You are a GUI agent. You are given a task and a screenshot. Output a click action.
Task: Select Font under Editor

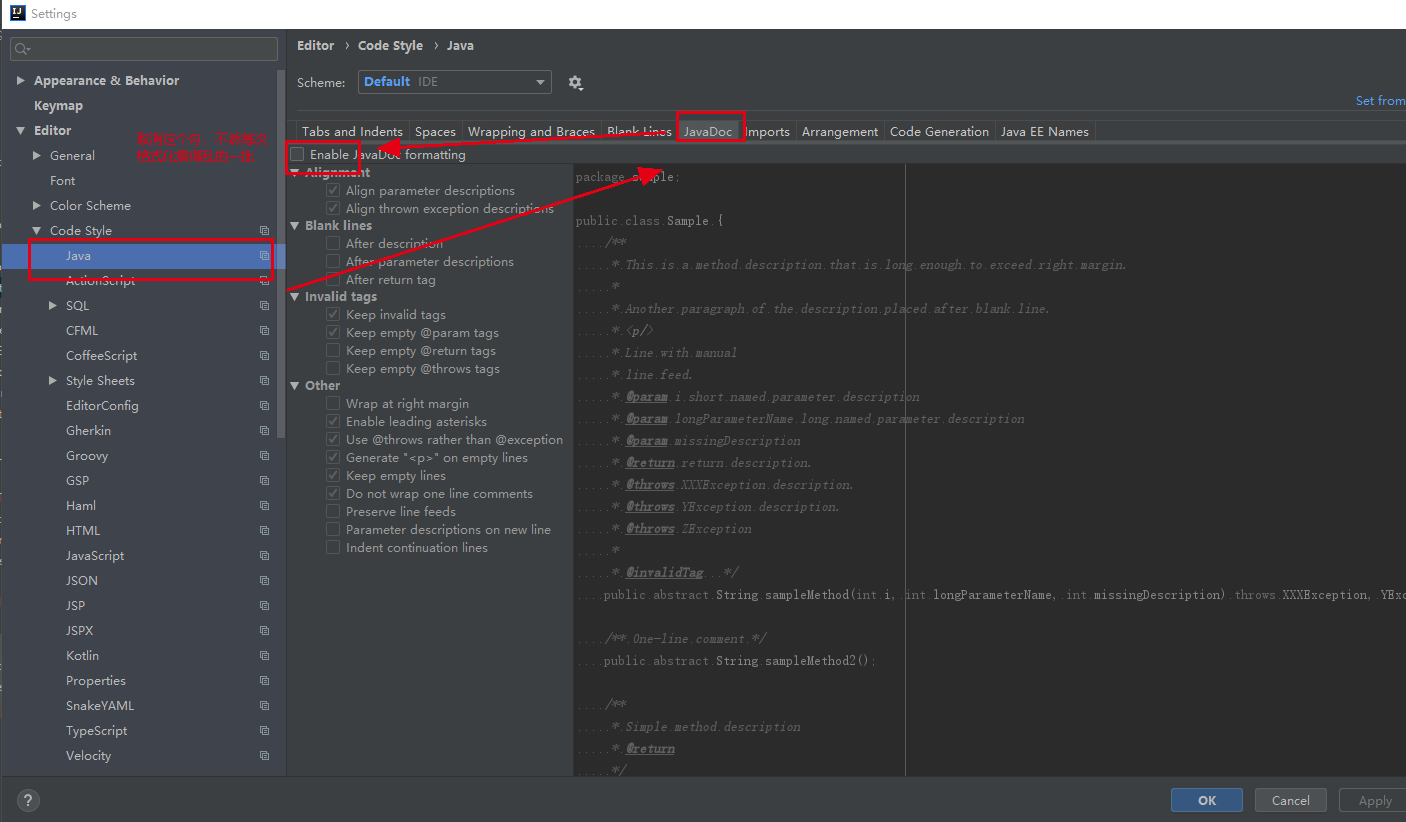(62, 181)
